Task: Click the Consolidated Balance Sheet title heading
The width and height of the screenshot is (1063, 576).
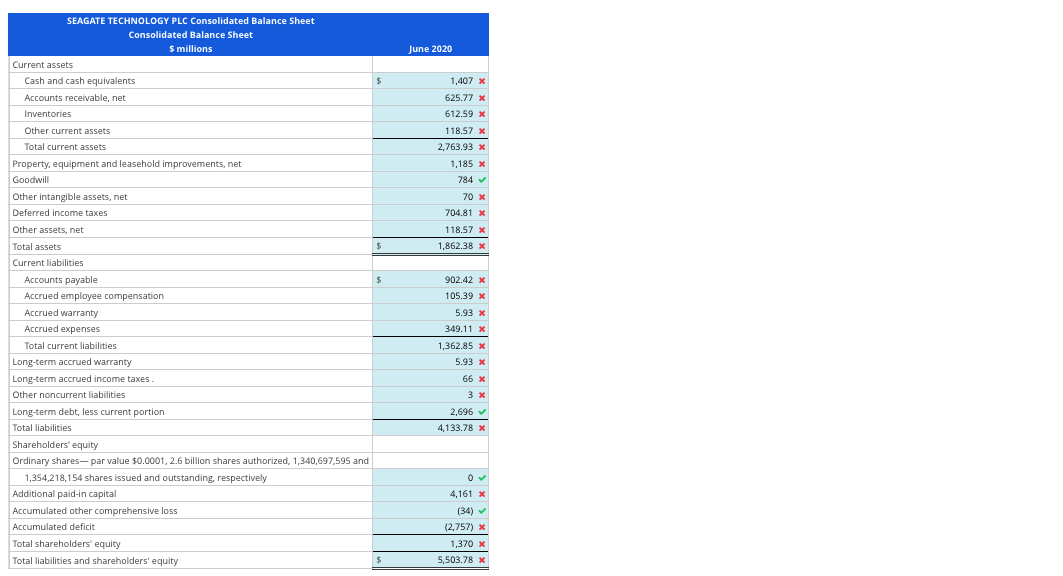Action: [x=190, y=35]
